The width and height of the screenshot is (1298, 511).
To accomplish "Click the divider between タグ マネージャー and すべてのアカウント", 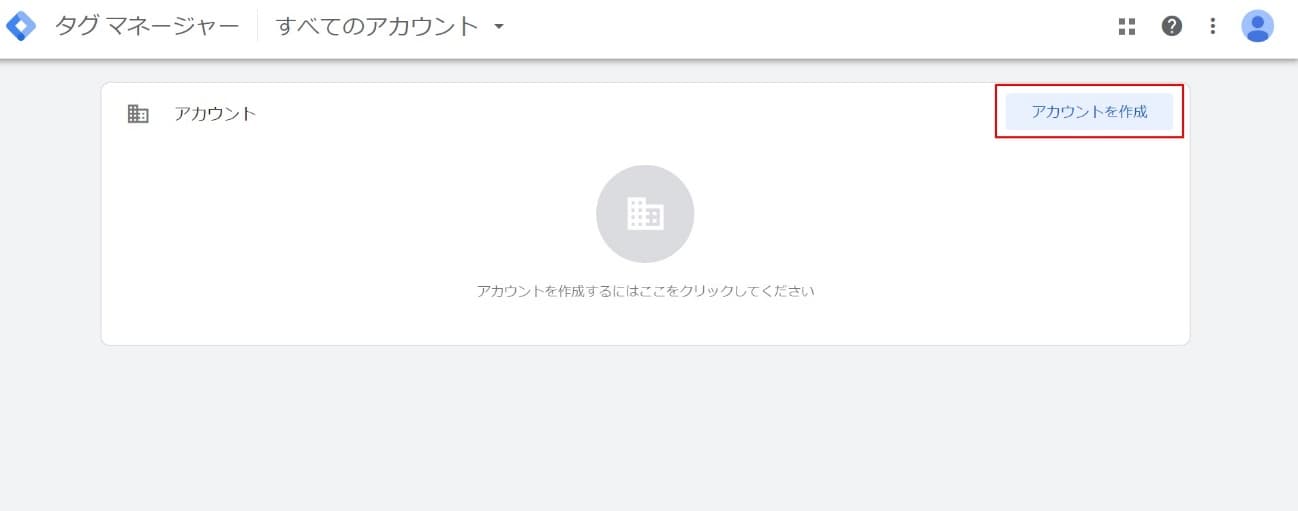I will pos(257,27).
